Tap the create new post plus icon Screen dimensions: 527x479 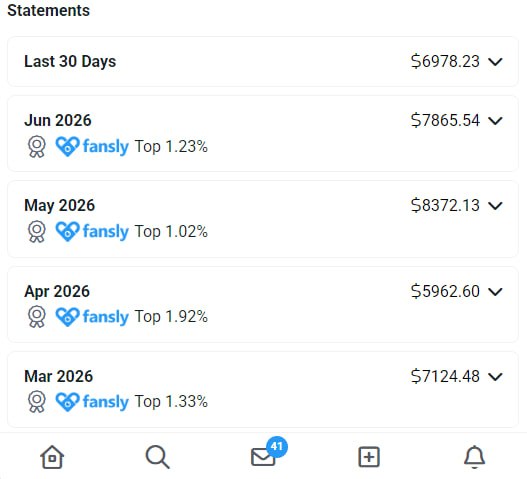[369, 457]
